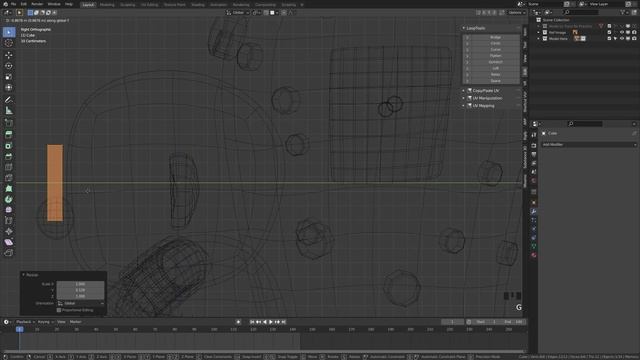
Task: Toggle visibility eye for Model Here collection
Action: [x=622, y=38]
